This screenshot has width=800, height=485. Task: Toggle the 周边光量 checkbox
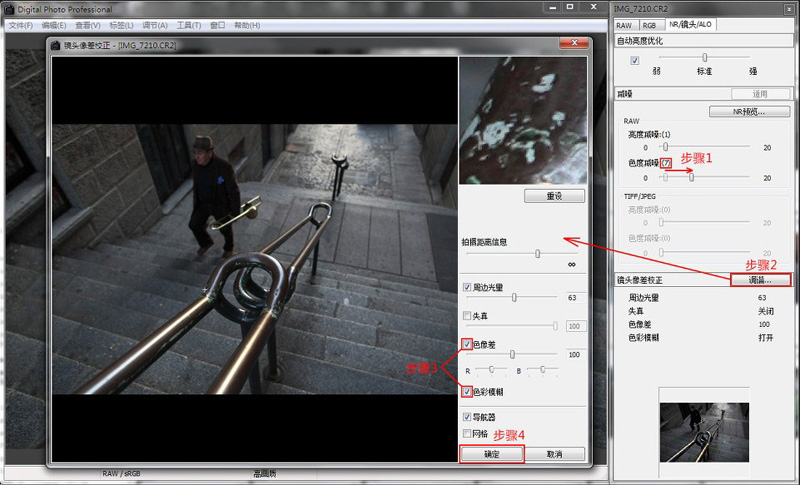(467, 287)
